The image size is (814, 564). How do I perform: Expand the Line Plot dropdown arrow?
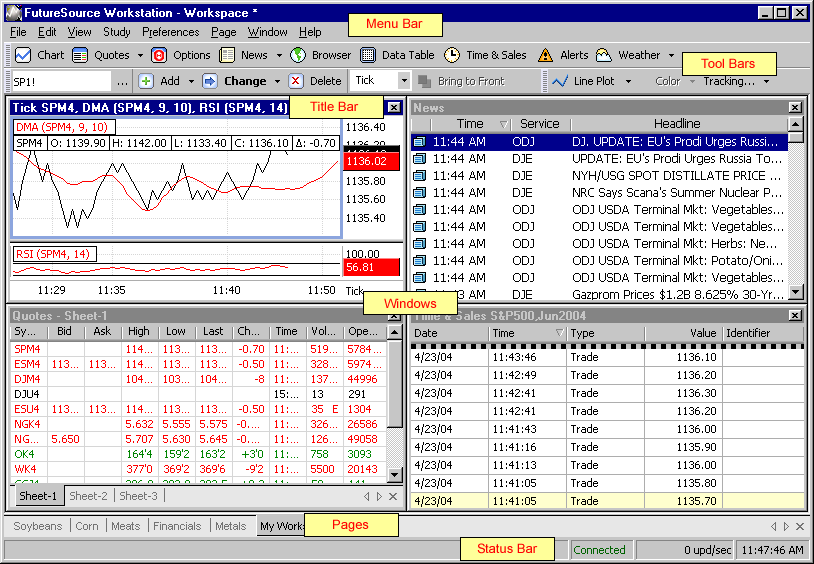tap(628, 82)
